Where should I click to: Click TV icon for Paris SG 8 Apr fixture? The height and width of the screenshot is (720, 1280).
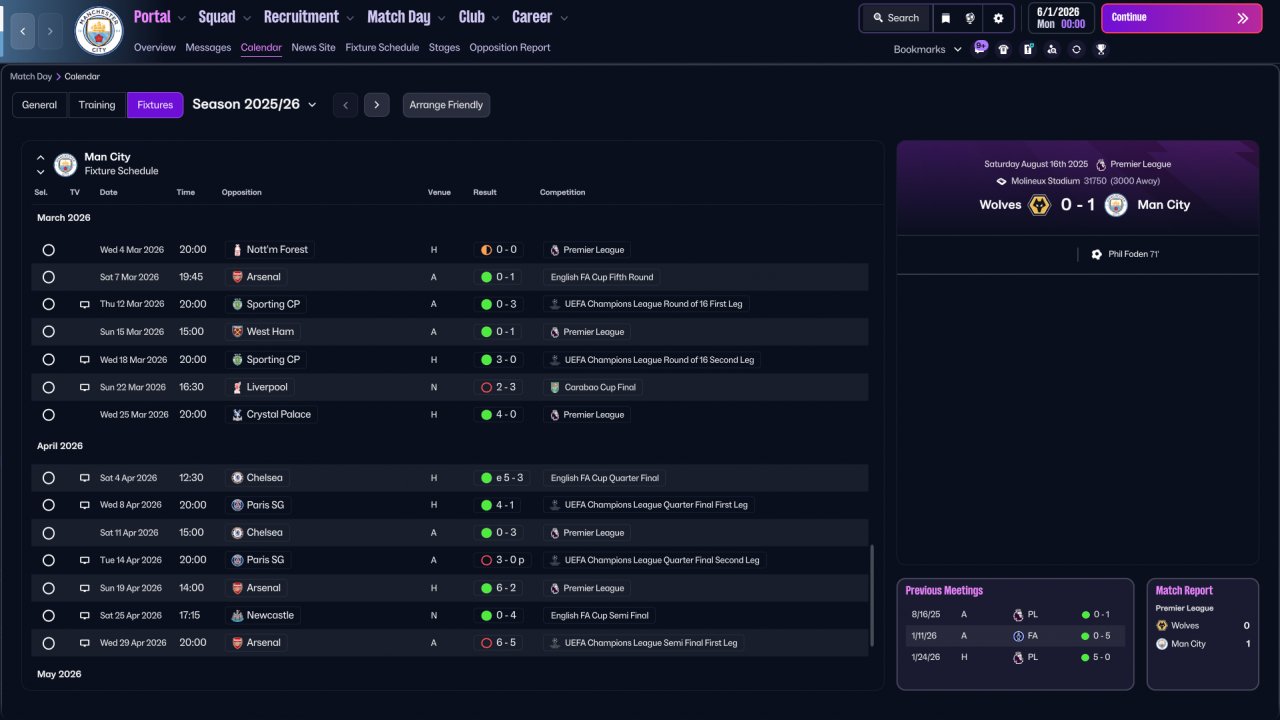click(85, 505)
